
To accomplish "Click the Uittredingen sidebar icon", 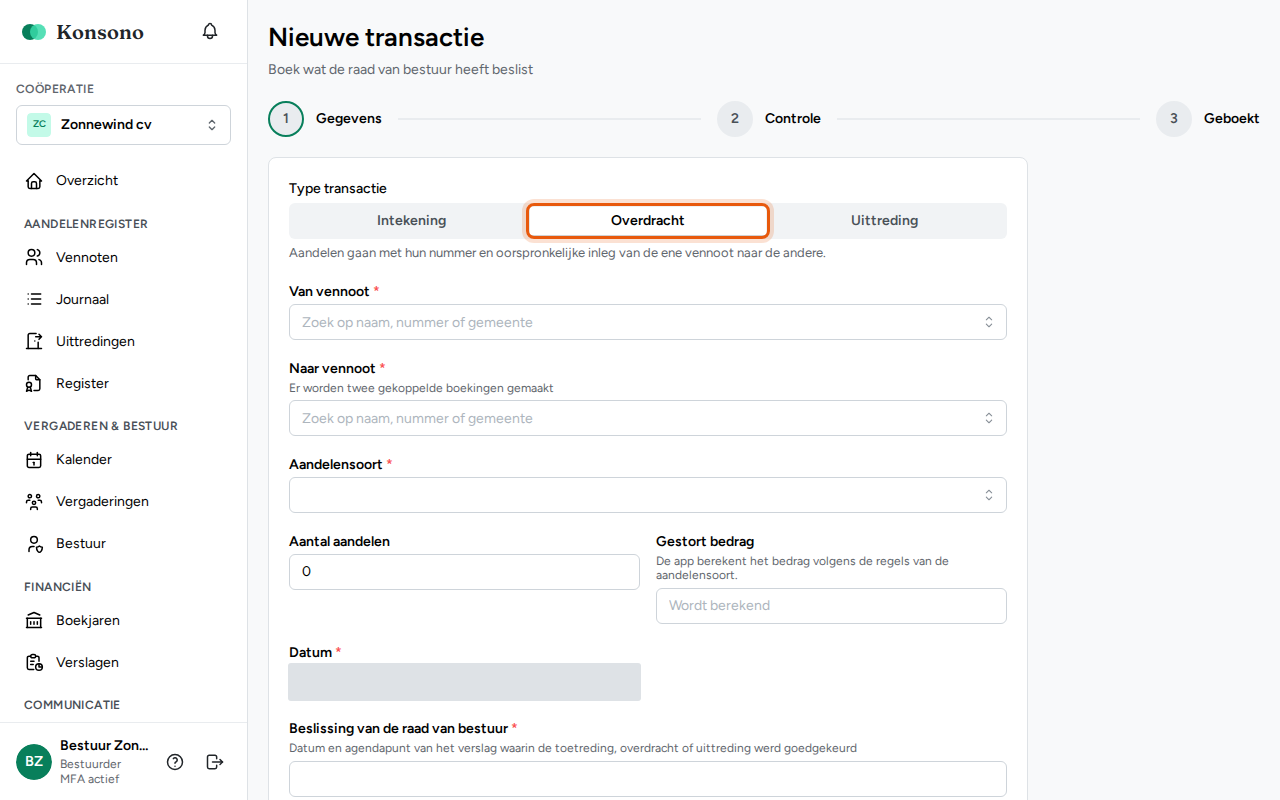I will click(x=34, y=341).
